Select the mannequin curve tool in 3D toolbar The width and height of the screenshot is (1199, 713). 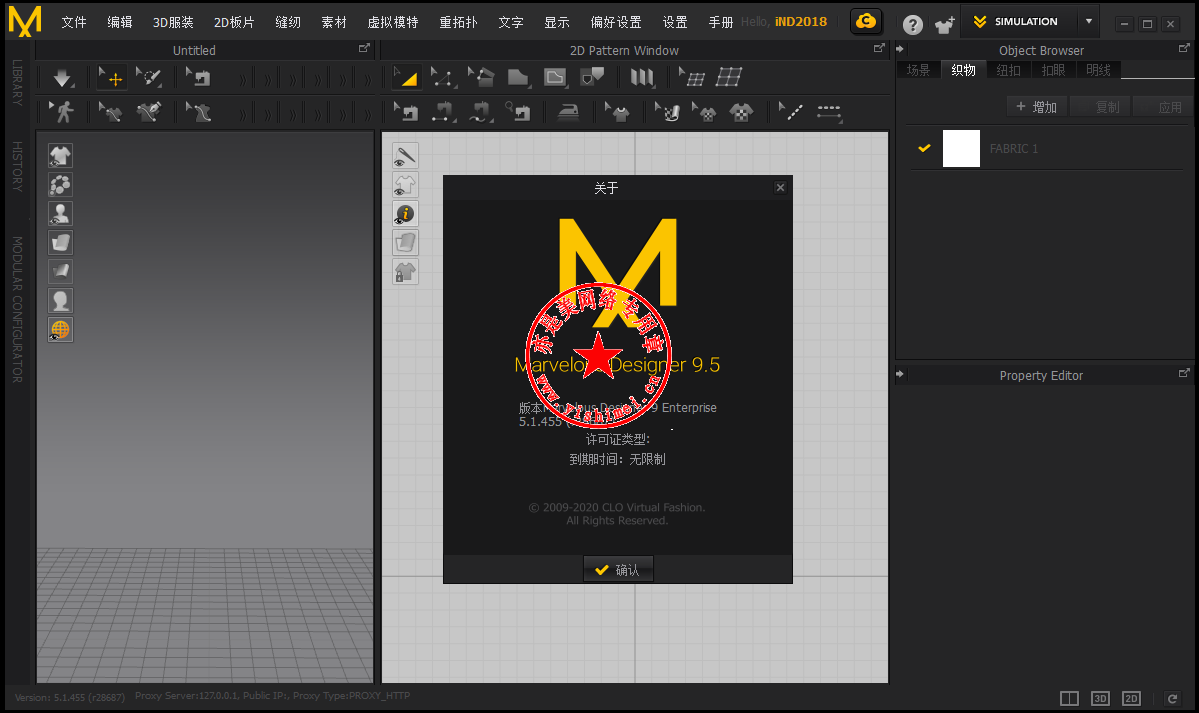point(198,112)
